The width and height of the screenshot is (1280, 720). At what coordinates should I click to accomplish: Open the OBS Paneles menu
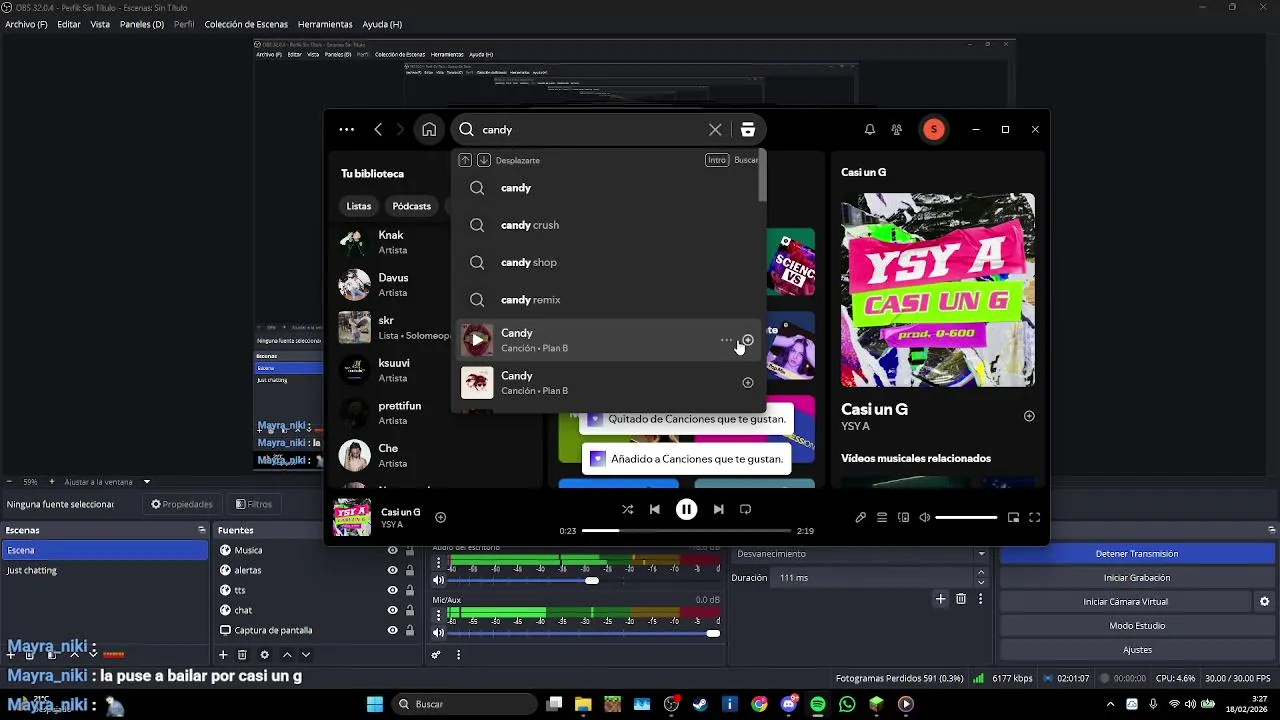pyautogui.click(x=142, y=24)
